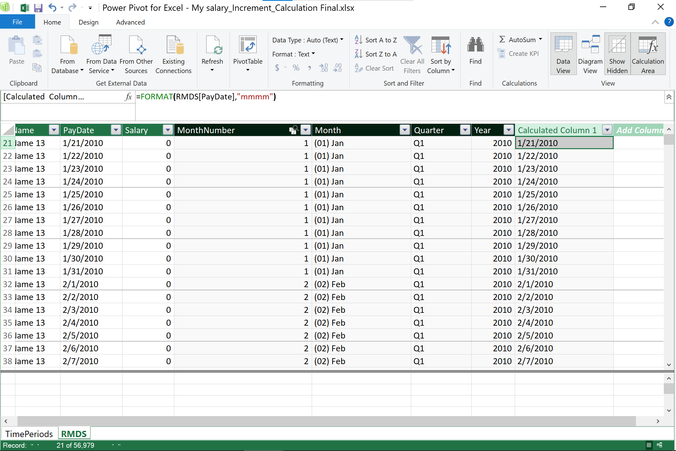This screenshot has height=451, width=676.
Task: Click Clear All Filters funnel icon
Action: click(413, 46)
